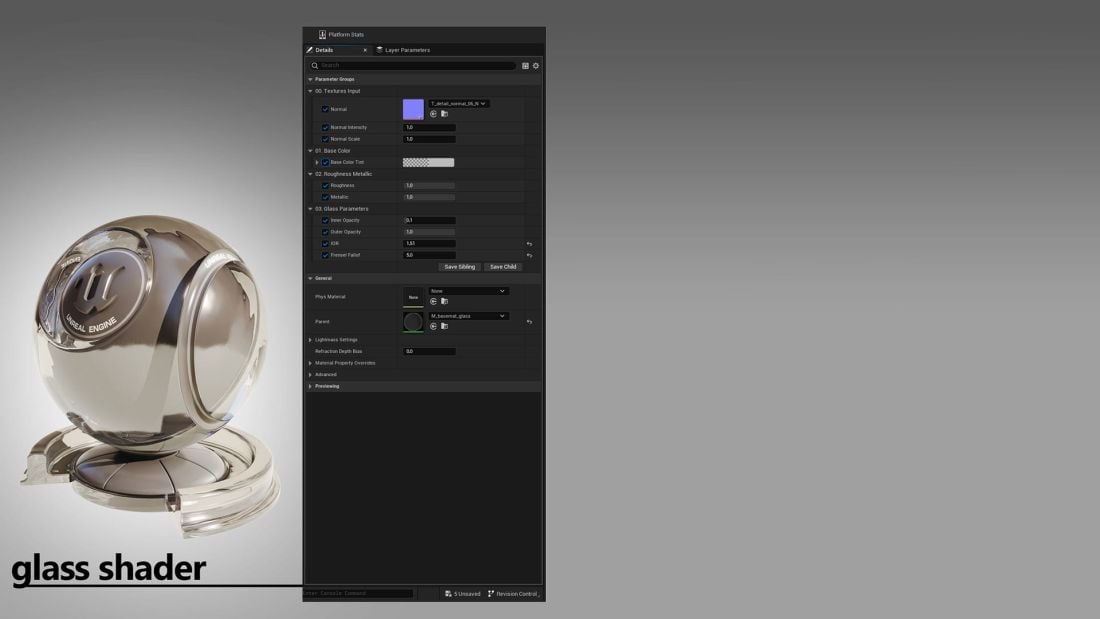Reset IOR value to default arrow
1100x619 pixels.
(530, 244)
